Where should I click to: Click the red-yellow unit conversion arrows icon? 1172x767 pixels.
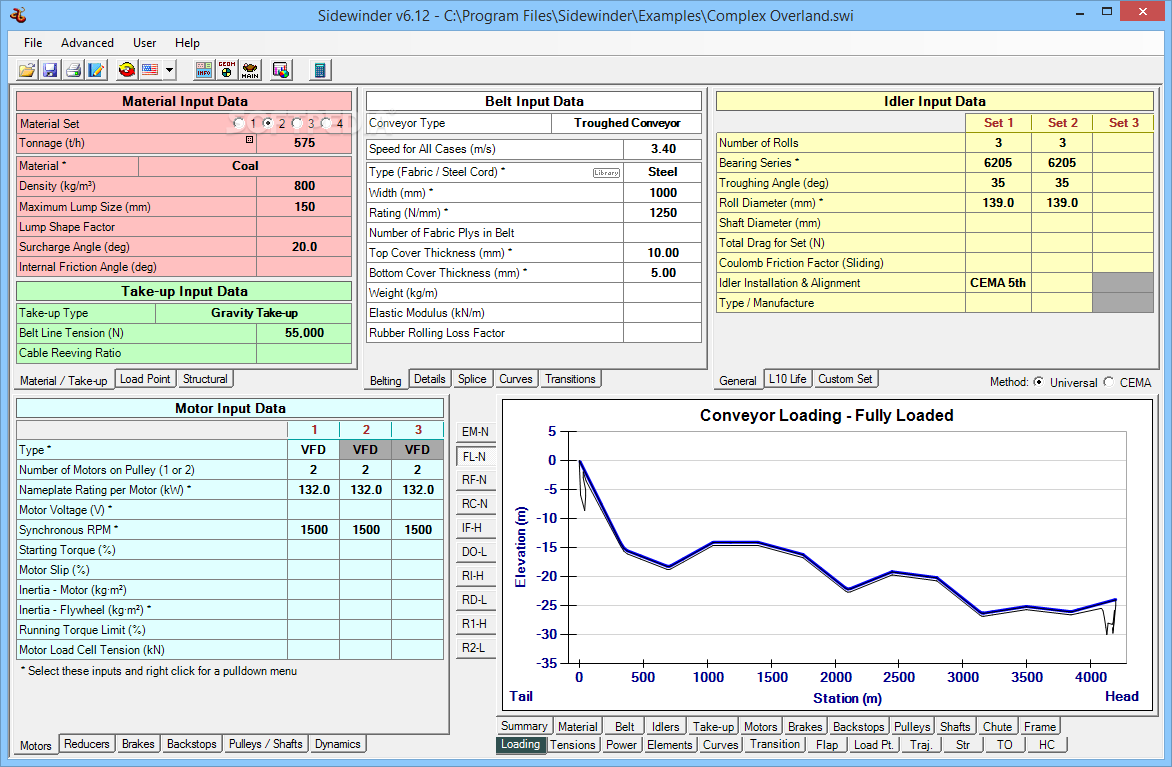click(127, 70)
